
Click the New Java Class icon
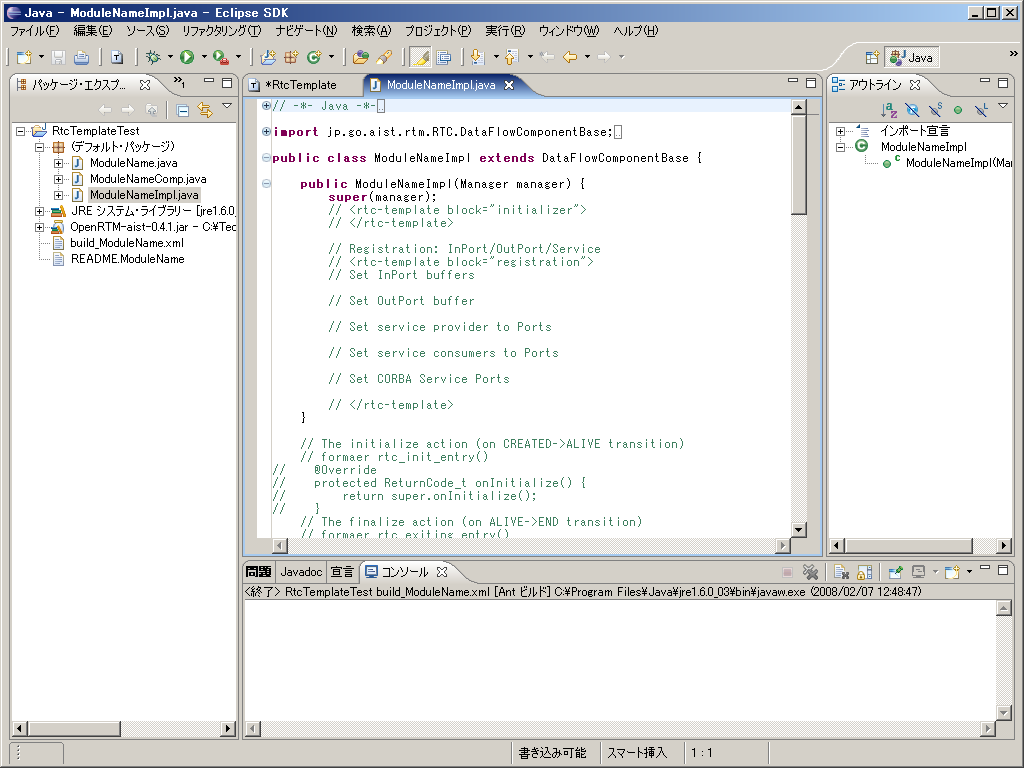click(x=314, y=57)
